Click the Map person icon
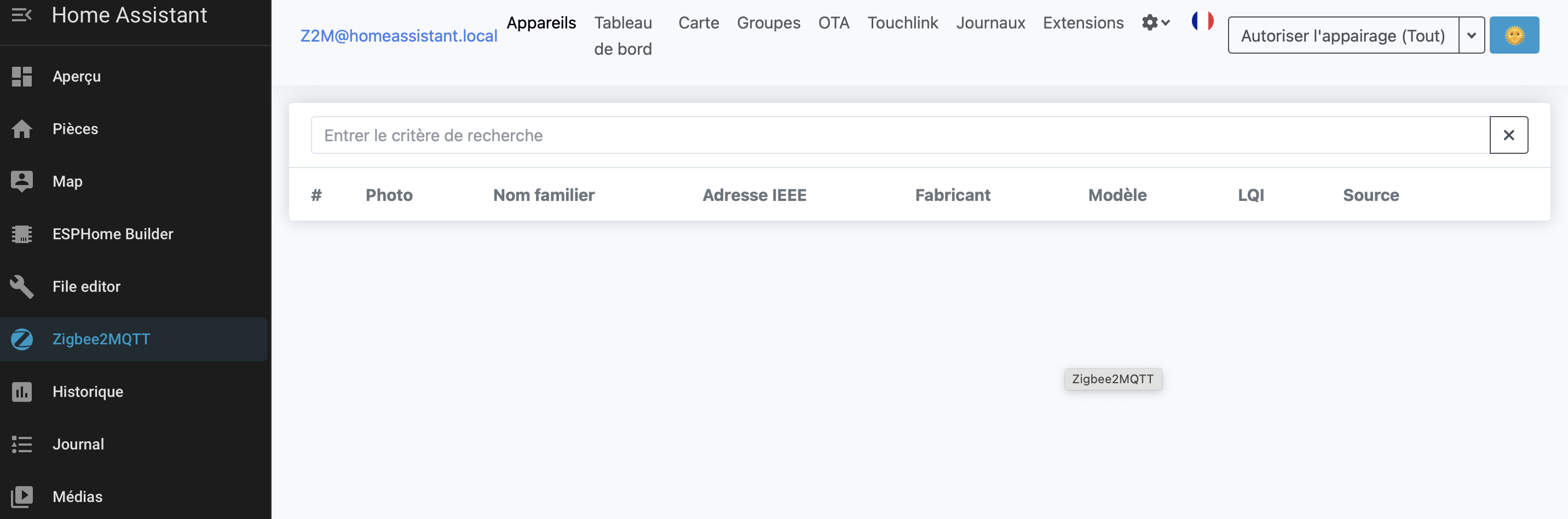This screenshot has width=1568, height=519. (22, 181)
